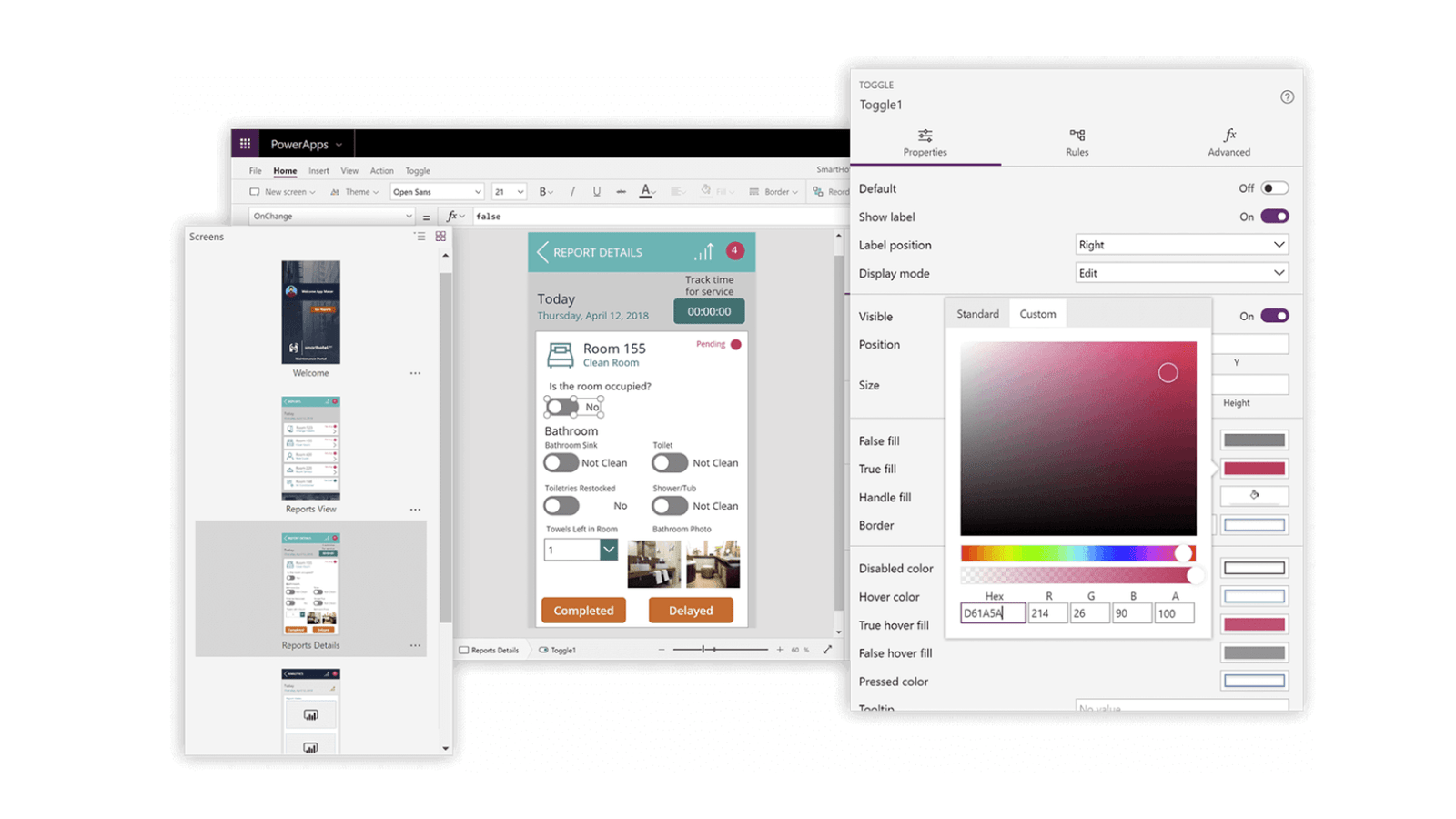Click the Hex color input field
Image resolution: width=1456 pixels, height=819 pixels.
coord(993,613)
